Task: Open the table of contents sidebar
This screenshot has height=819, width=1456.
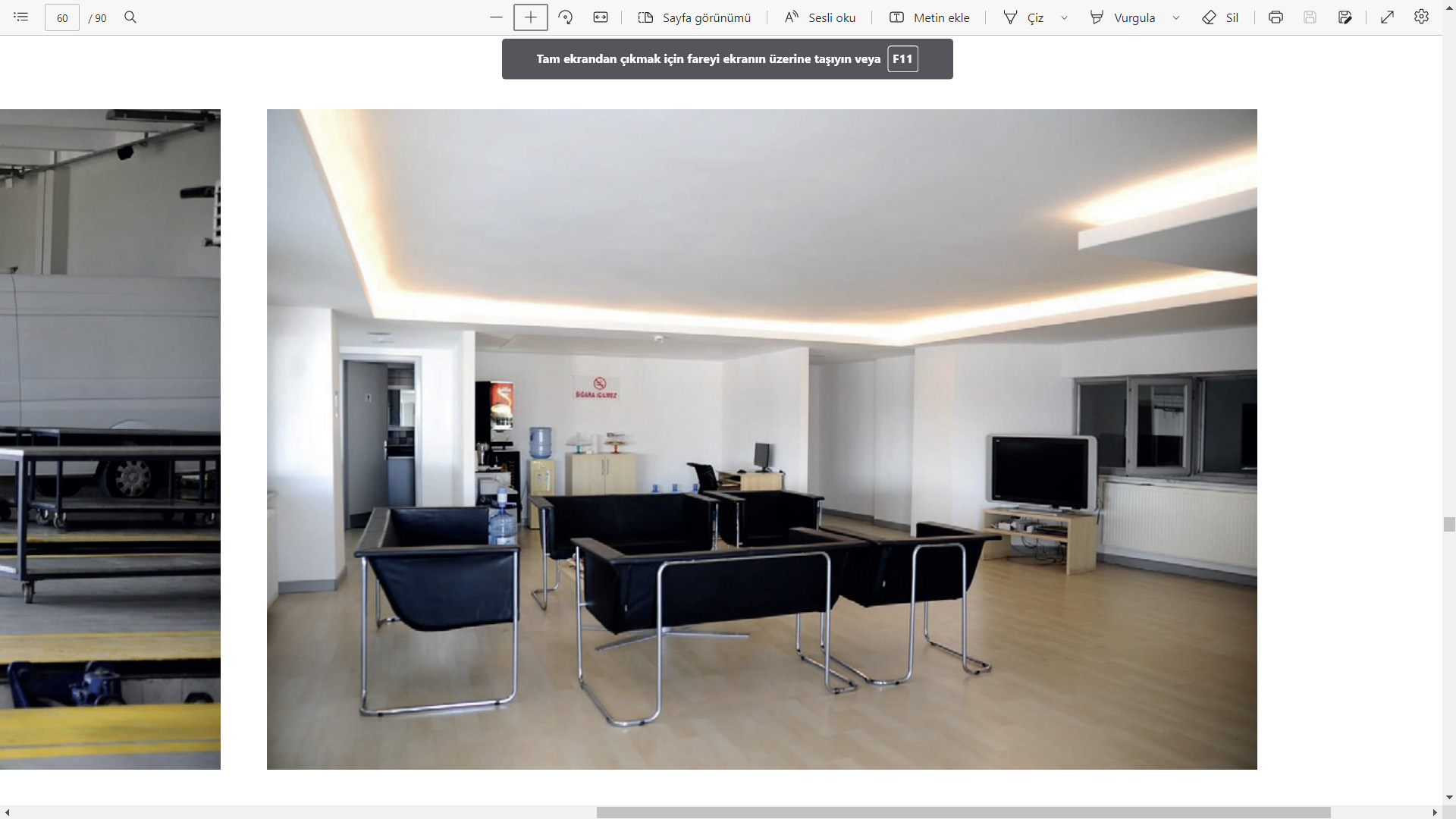Action: (x=21, y=17)
